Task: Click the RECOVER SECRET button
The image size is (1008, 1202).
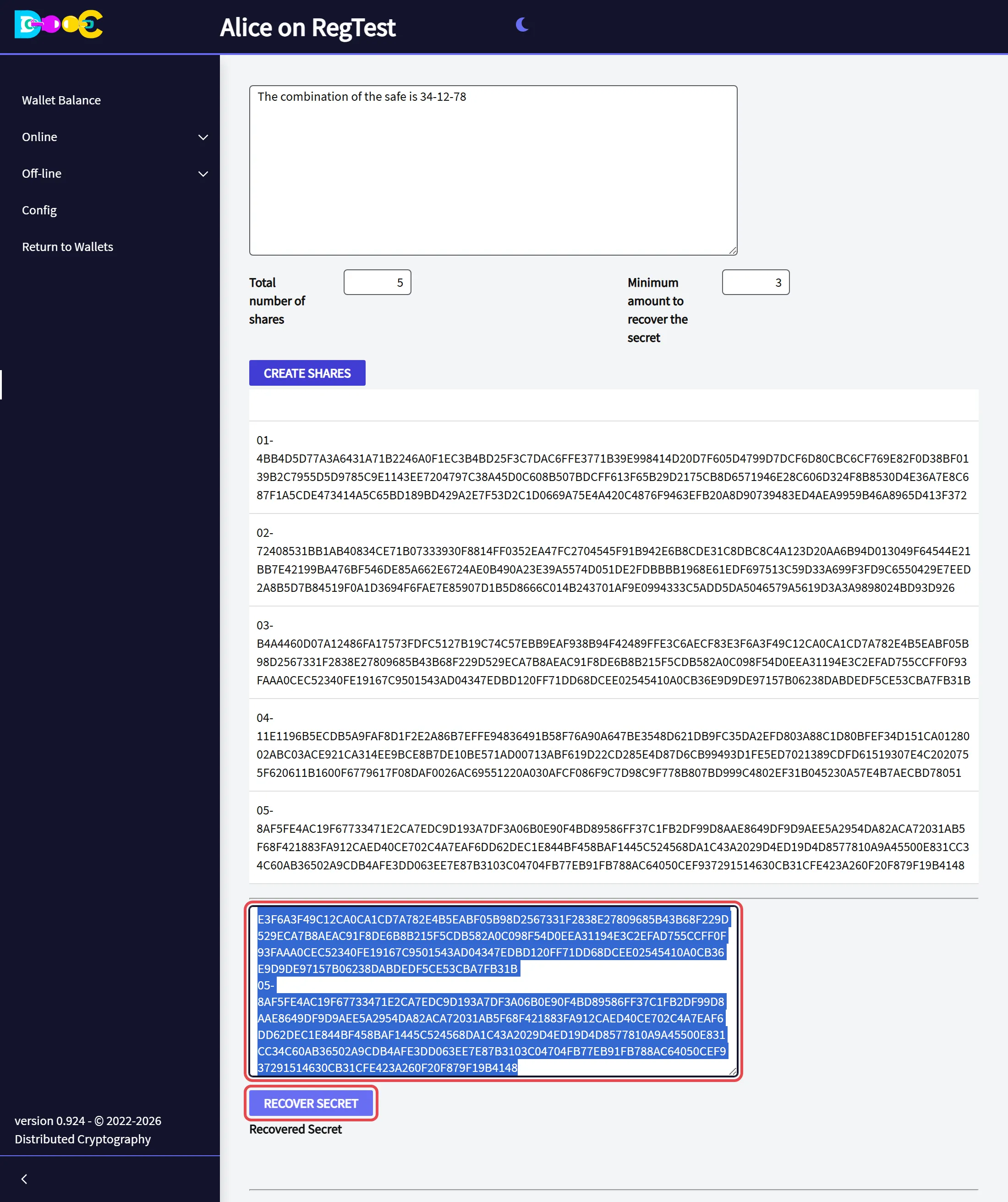Action: coord(311,1104)
